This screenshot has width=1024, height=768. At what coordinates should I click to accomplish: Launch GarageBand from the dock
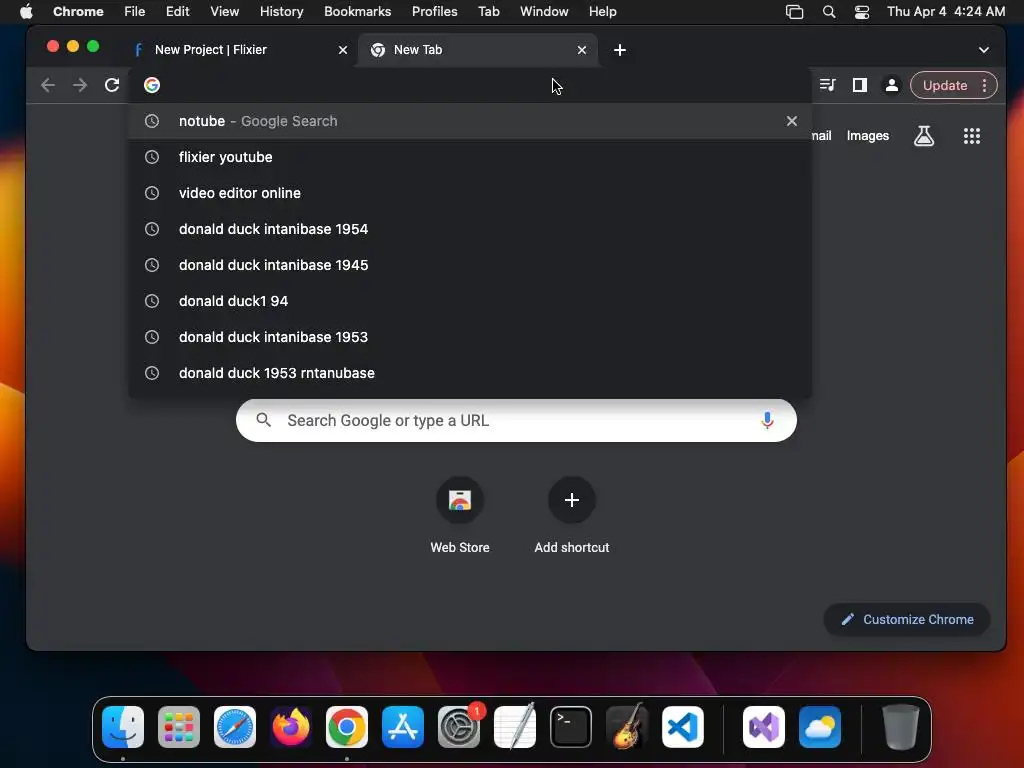click(x=627, y=727)
